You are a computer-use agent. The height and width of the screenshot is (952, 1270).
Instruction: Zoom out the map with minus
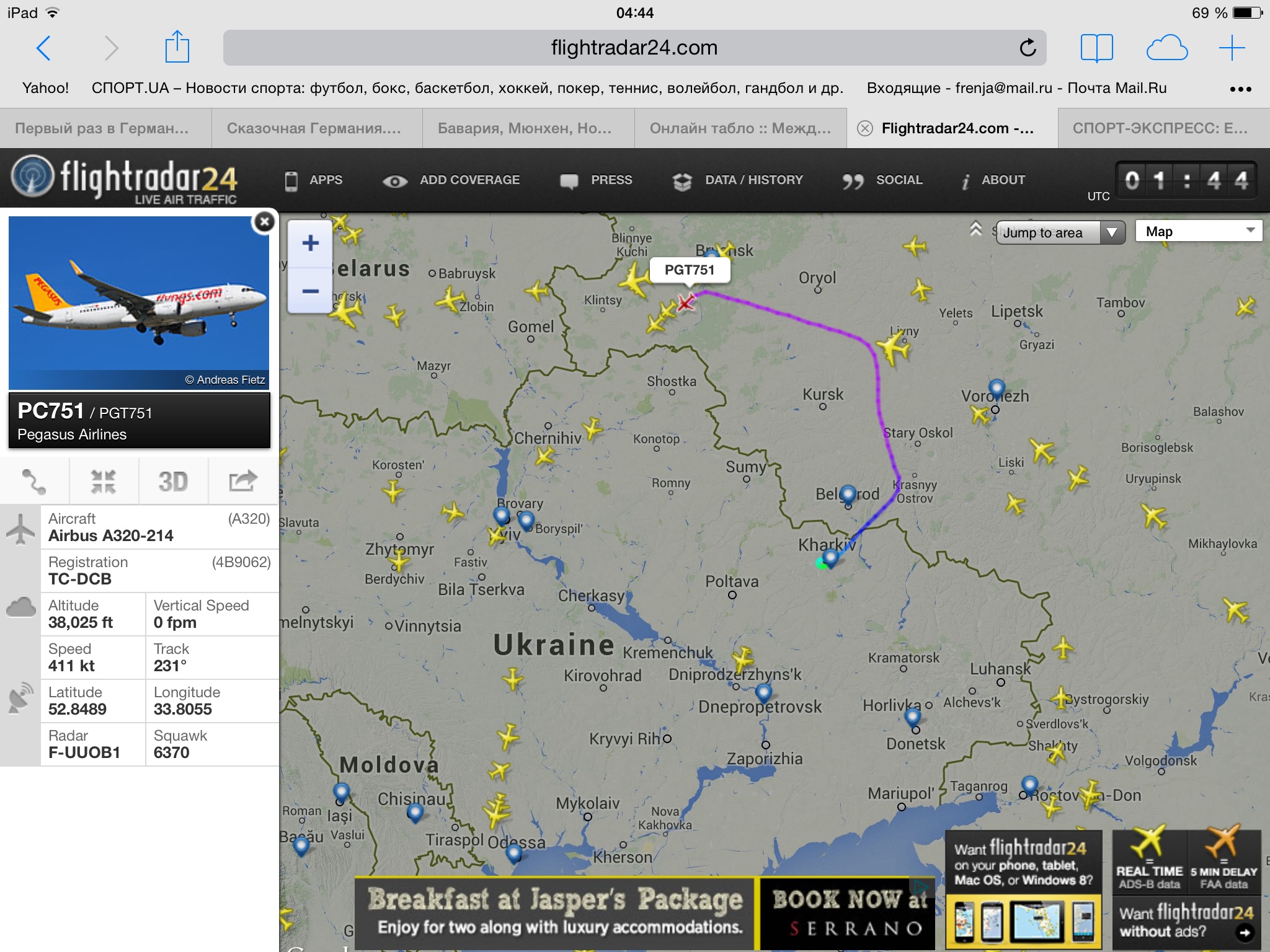coord(311,291)
